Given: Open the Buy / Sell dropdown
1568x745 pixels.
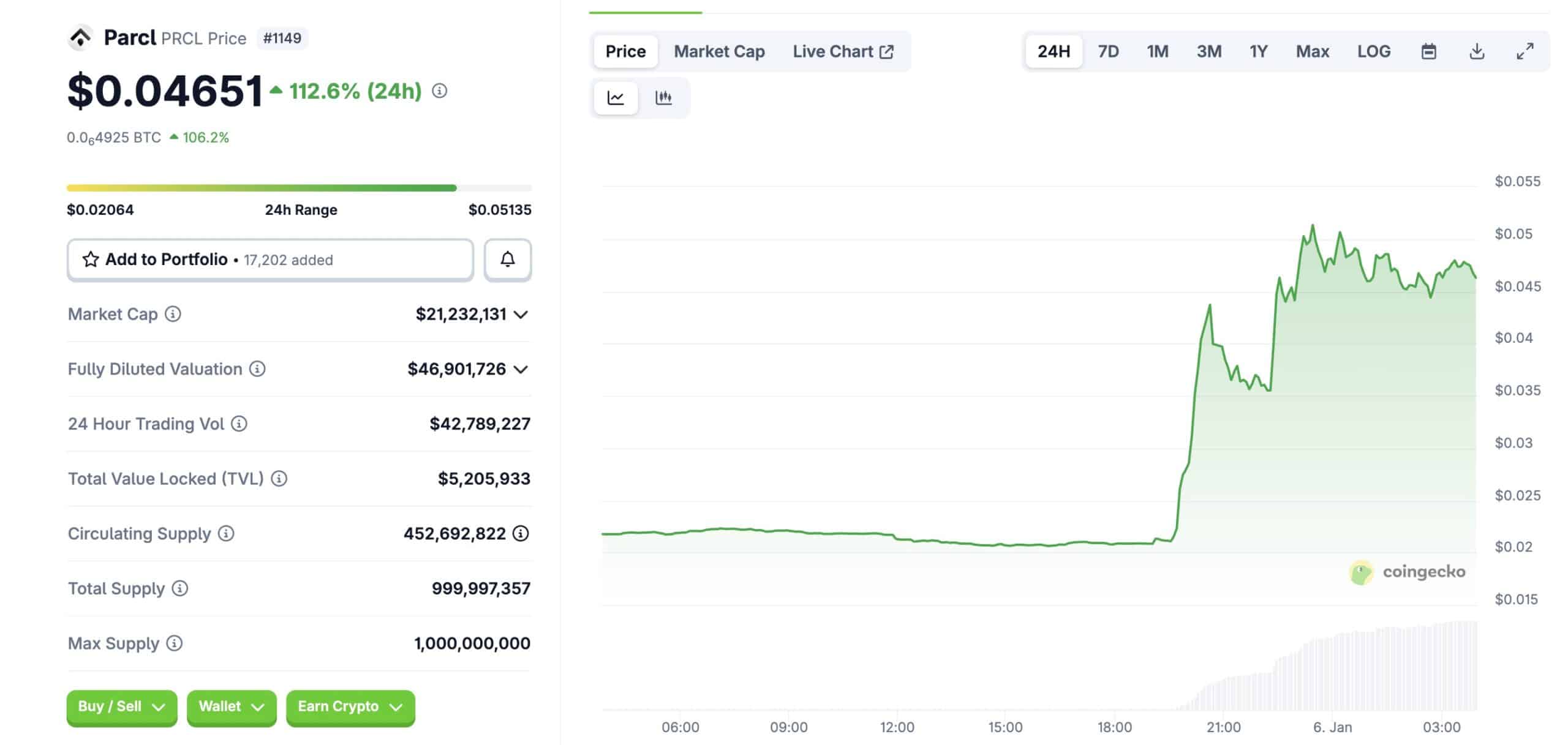Looking at the screenshot, I should click(x=121, y=707).
